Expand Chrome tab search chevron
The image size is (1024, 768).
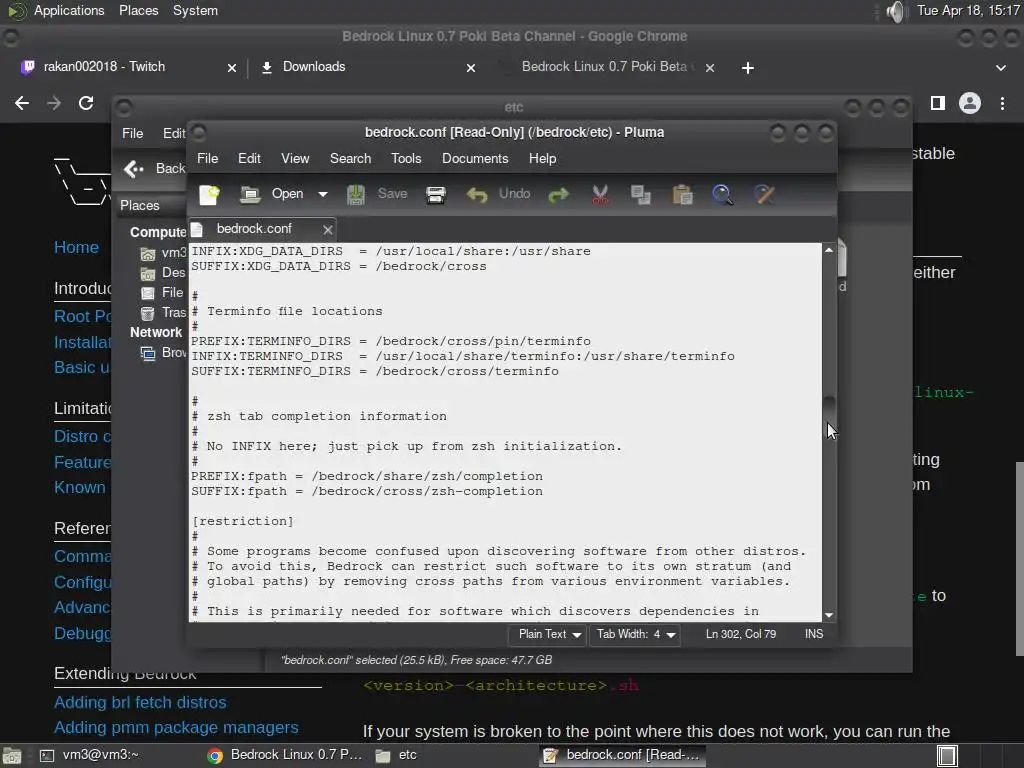(1000, 68)
